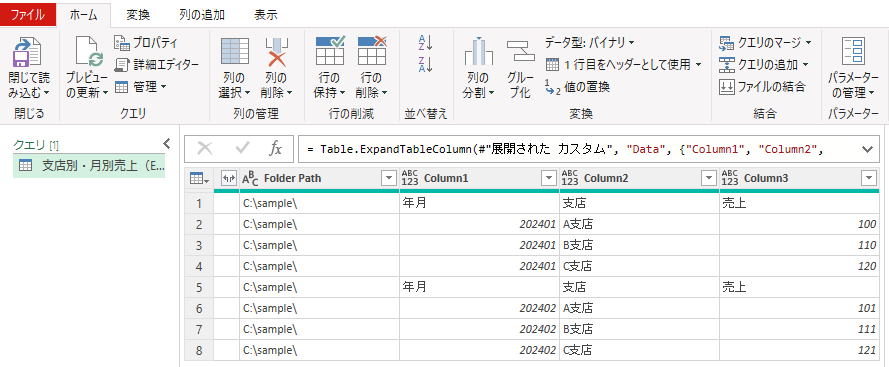This screenshot has width=889, height=367.
Task: Open the Column2 filter dropdown
Action: click(x=709, y=179)
